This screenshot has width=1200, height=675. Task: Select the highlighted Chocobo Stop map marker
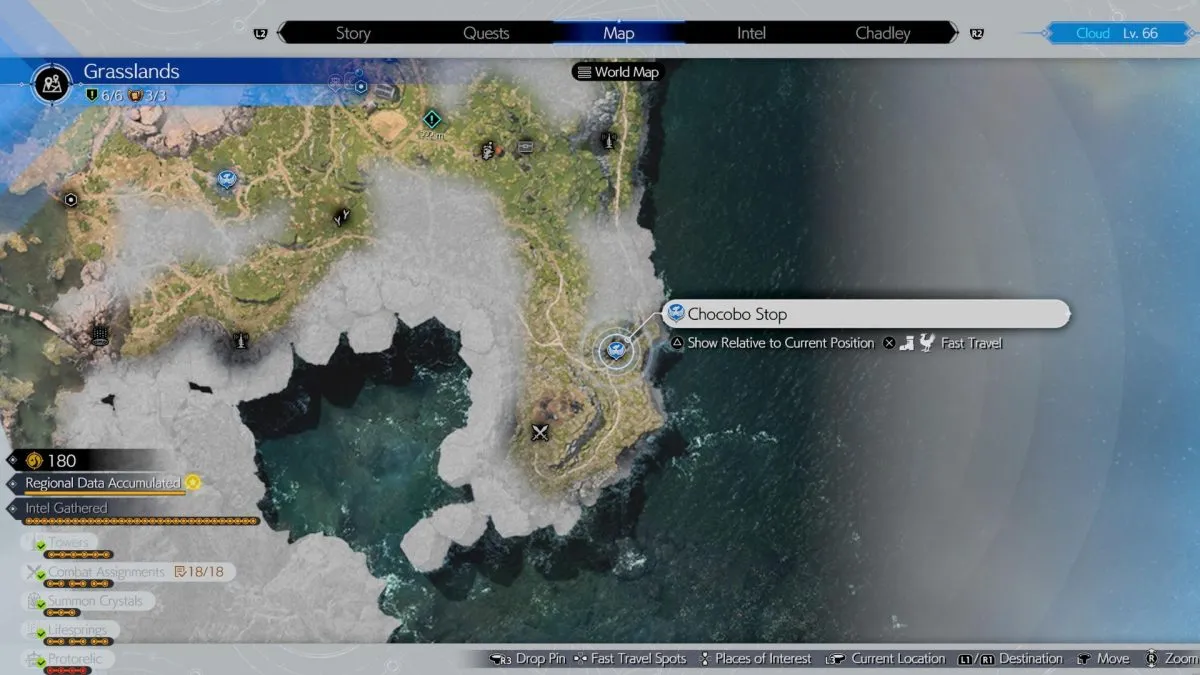(x=615, y=349)
